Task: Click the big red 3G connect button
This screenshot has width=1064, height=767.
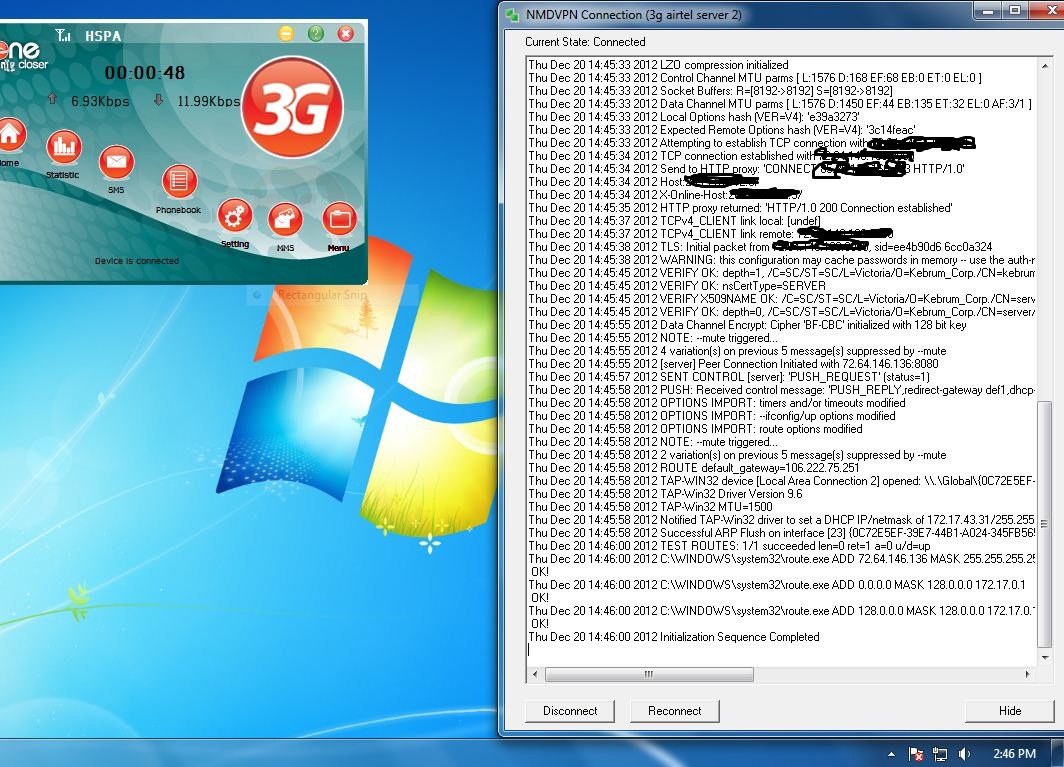Action: click(x=292, y=106)
